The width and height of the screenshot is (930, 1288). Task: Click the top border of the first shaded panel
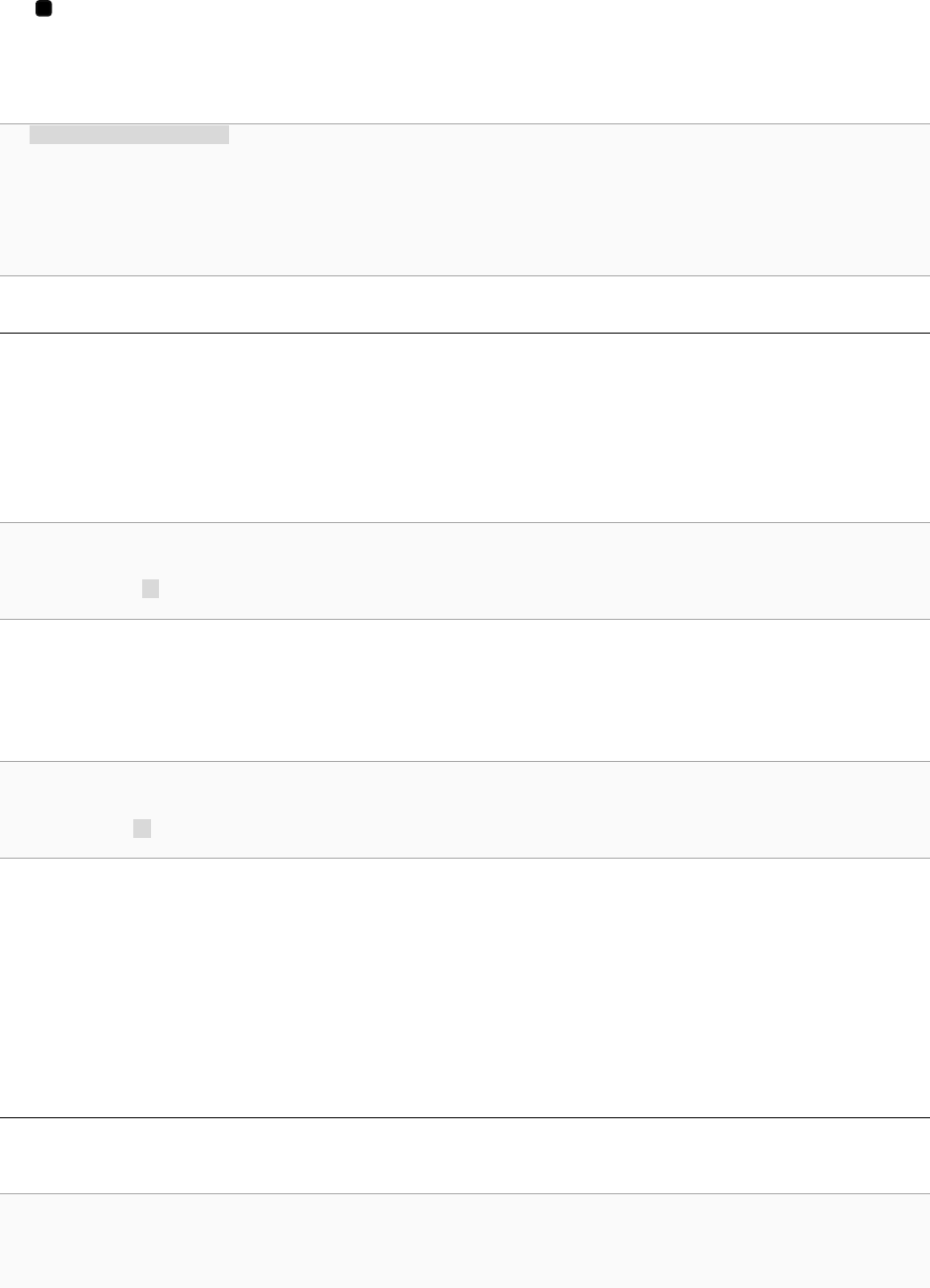(465, 123)
